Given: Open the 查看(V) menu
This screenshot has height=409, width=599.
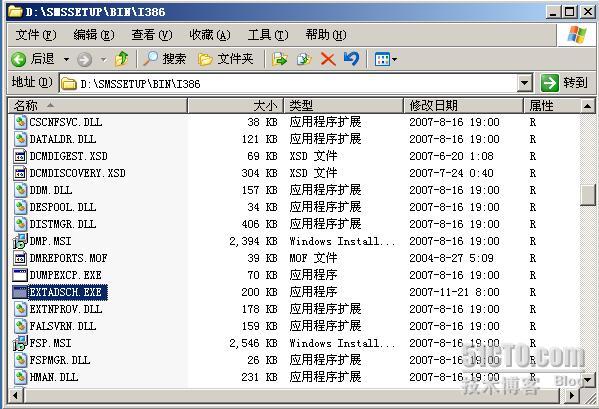Looking at the screenshot, I should click(x=152, y=35).
